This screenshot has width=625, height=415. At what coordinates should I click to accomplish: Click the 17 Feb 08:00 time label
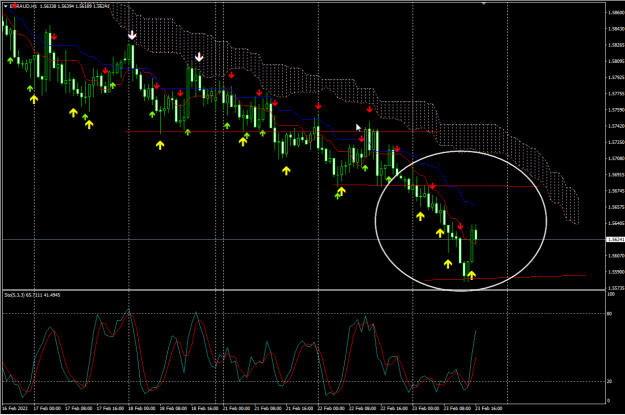click(79, 408)
